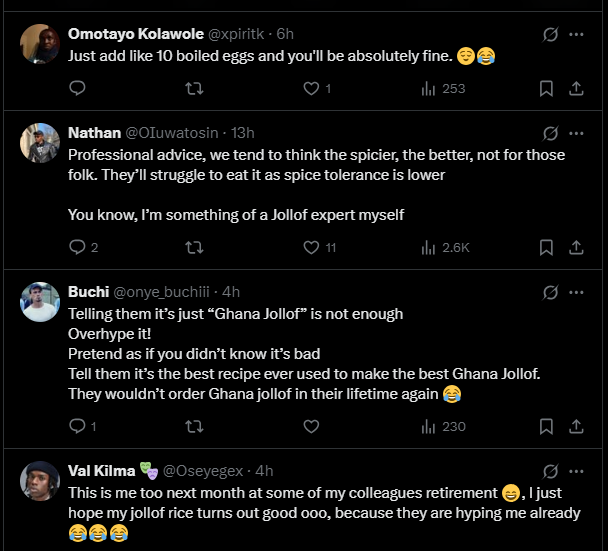Expand three-dot menu on Omotayo's tweet
Viewport: 608px width, 551px height.
(576, 34)
